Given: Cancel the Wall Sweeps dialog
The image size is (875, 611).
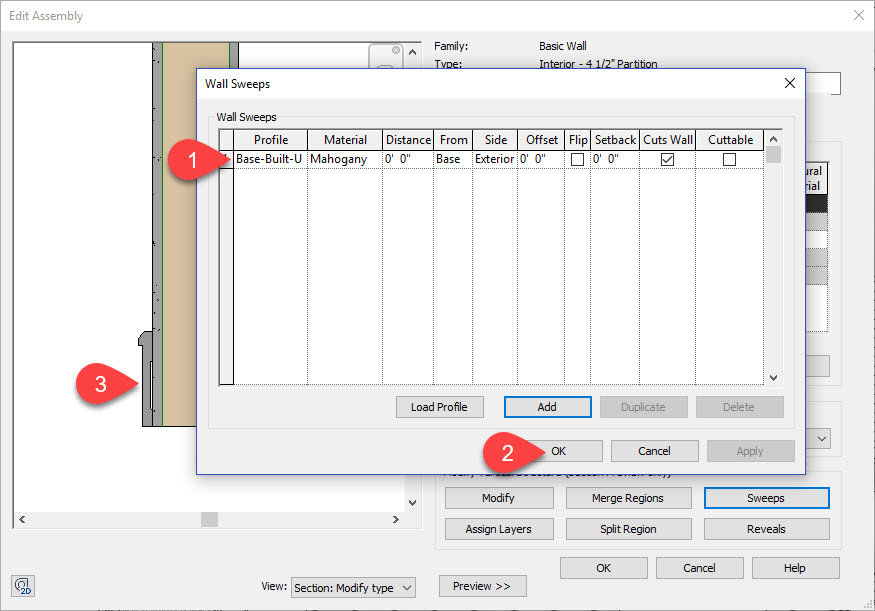Looking at the screenshot, I should [654, 450].
